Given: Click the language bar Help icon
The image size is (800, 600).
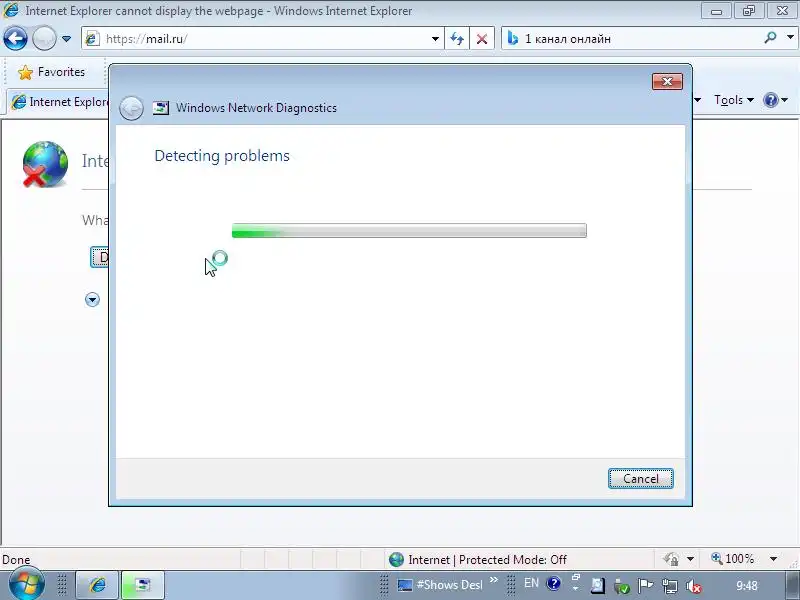Looking at the screenshot, I should (x=554, y=583).
